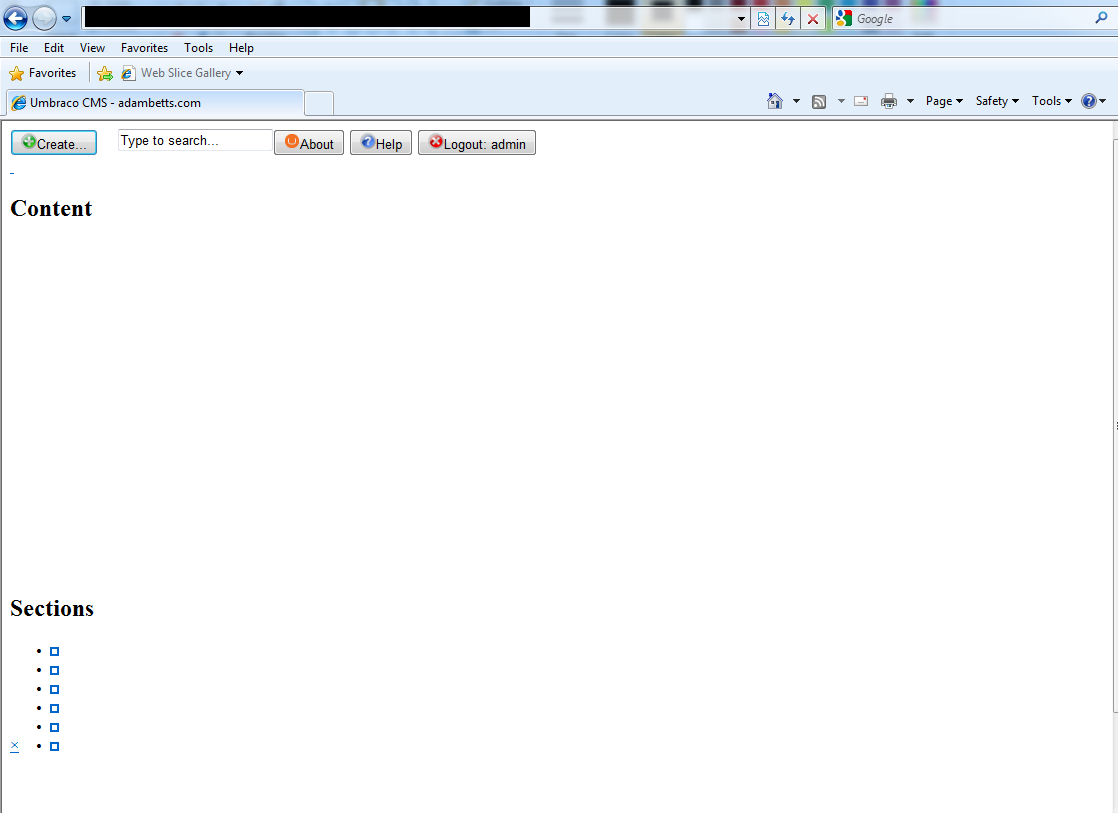
Task: Click Add to Favorites Bar icon
Action: [x=105, y=73]
